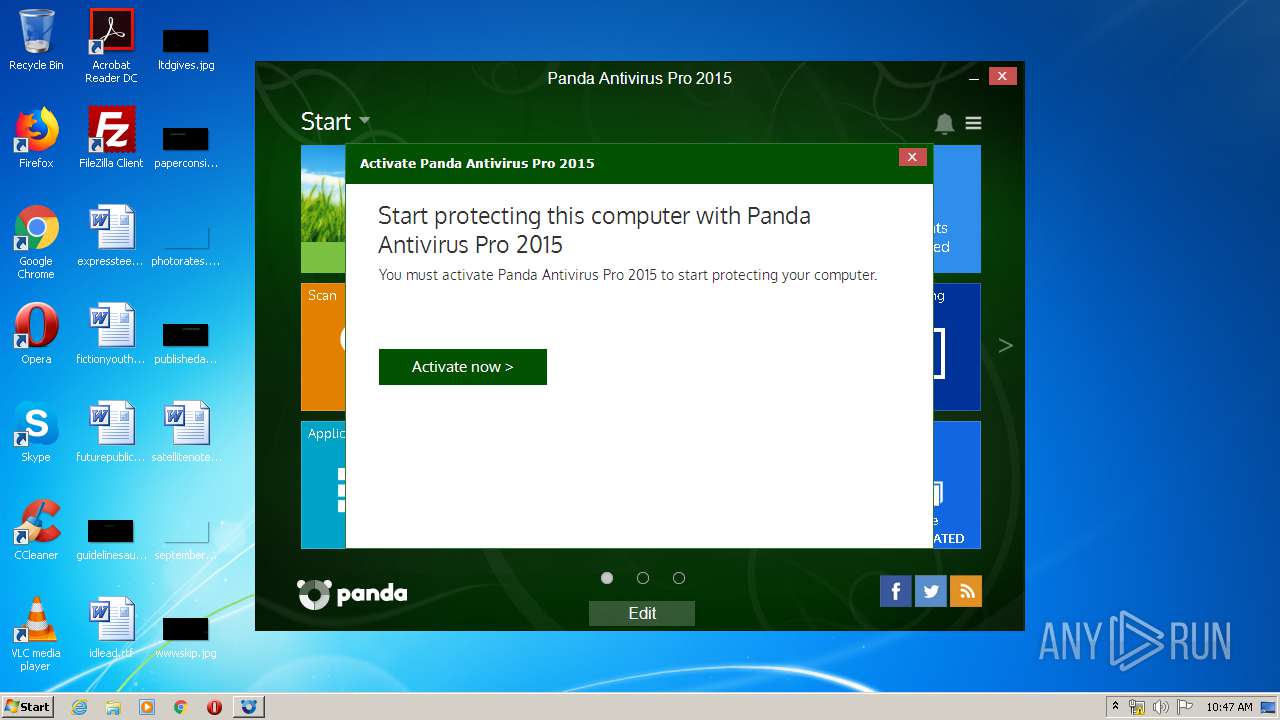
Task: Open the green grass landscape tile
Action: 323,209
